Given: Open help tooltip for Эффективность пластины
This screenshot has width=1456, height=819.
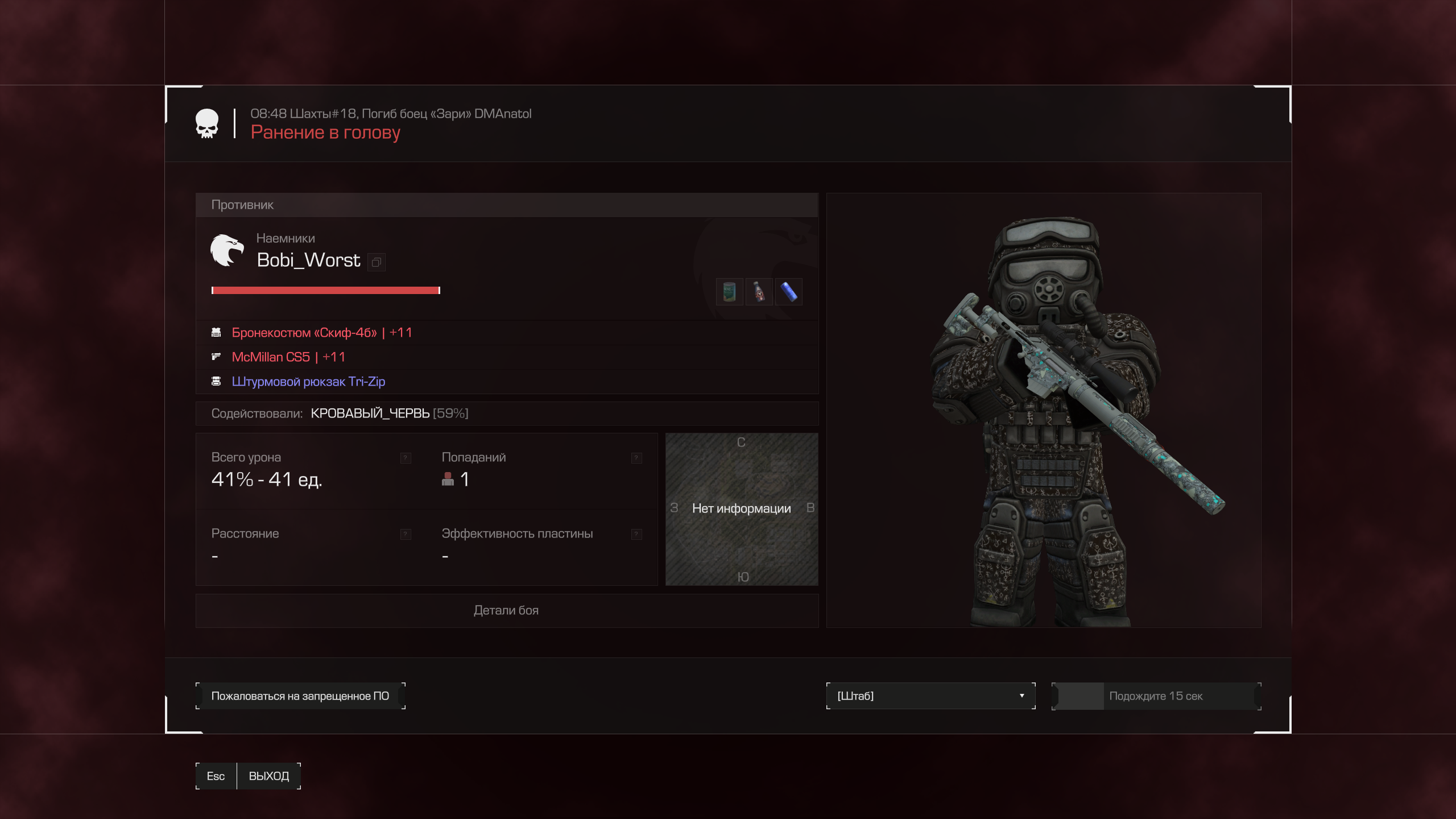Looking at the screenshot, I should pyautogui.click(x=636, y=534).
